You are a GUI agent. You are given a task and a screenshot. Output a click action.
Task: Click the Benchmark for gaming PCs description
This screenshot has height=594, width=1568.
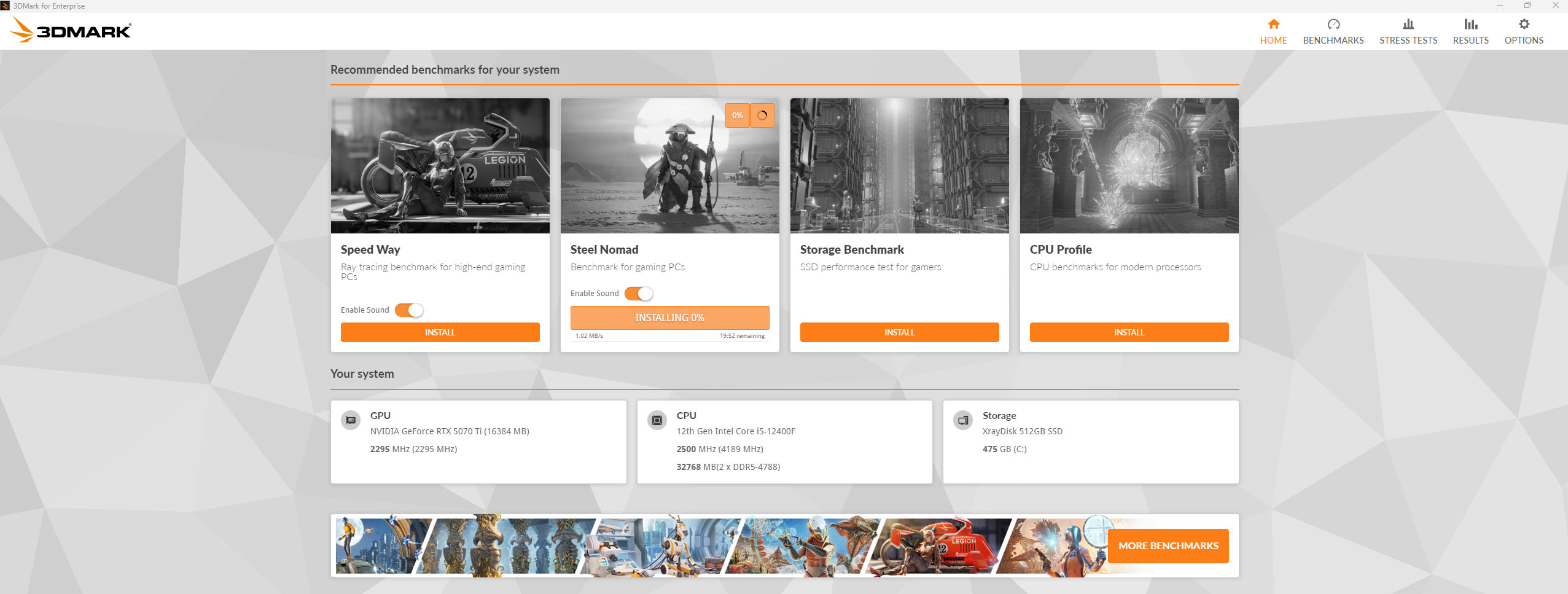point(628,267)
